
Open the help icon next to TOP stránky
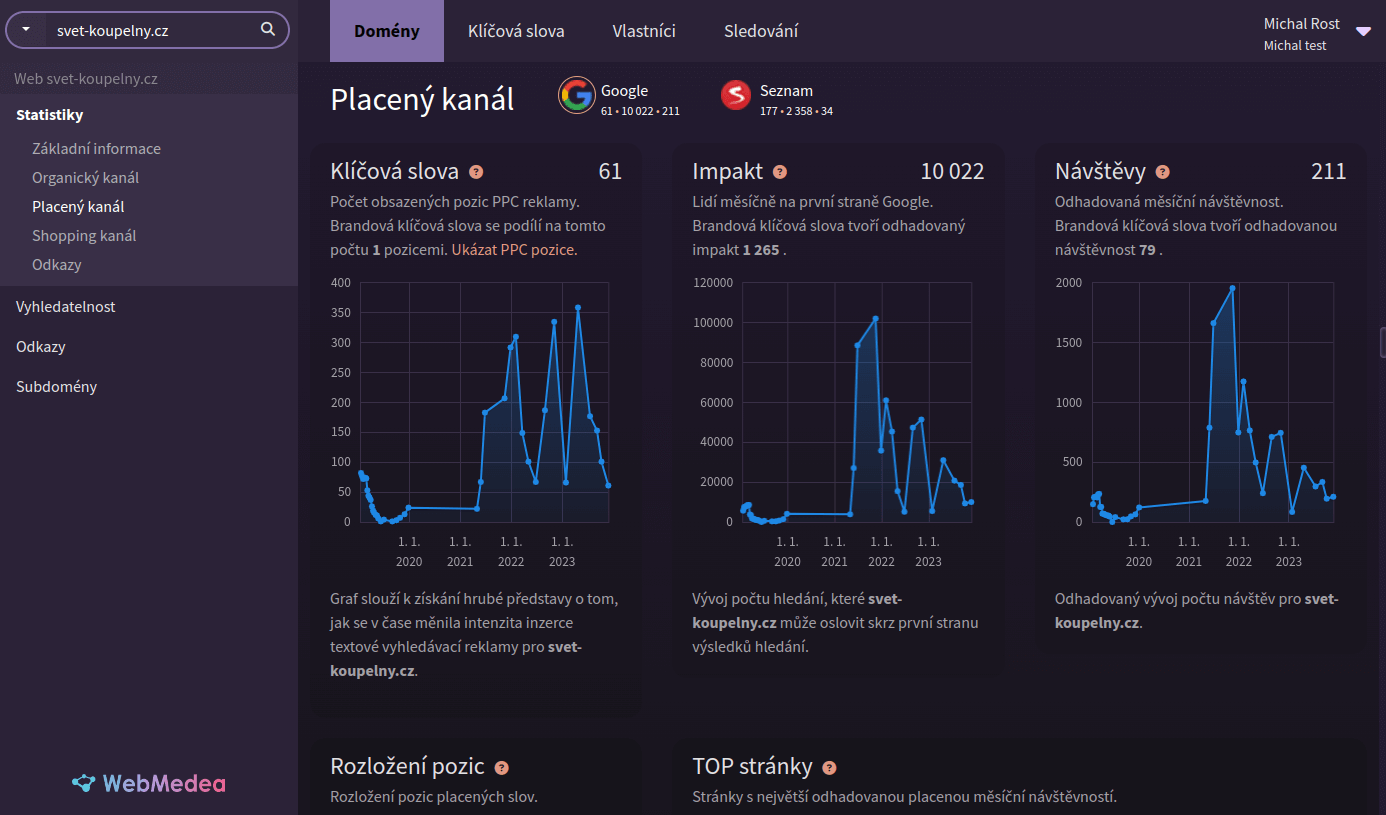coord(829,768)
